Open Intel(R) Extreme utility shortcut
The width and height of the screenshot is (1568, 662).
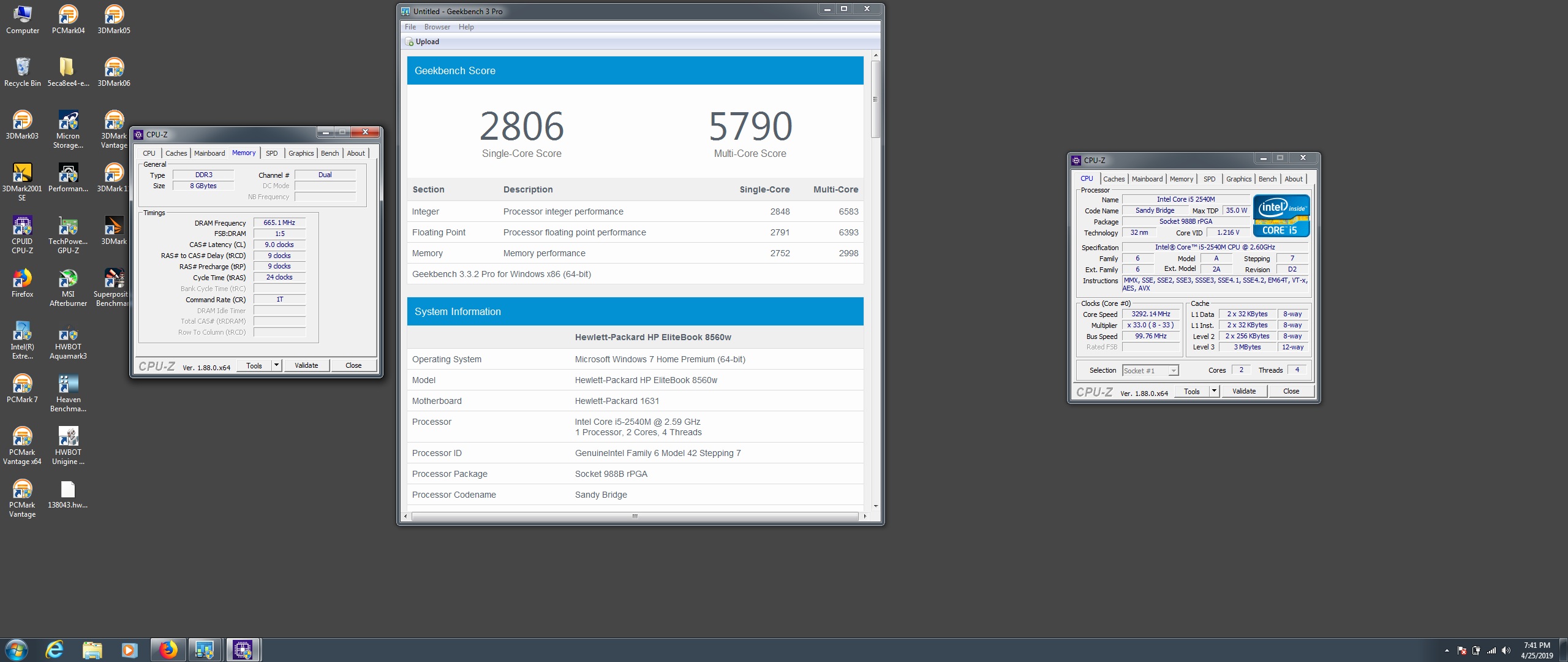pos(22,340)
